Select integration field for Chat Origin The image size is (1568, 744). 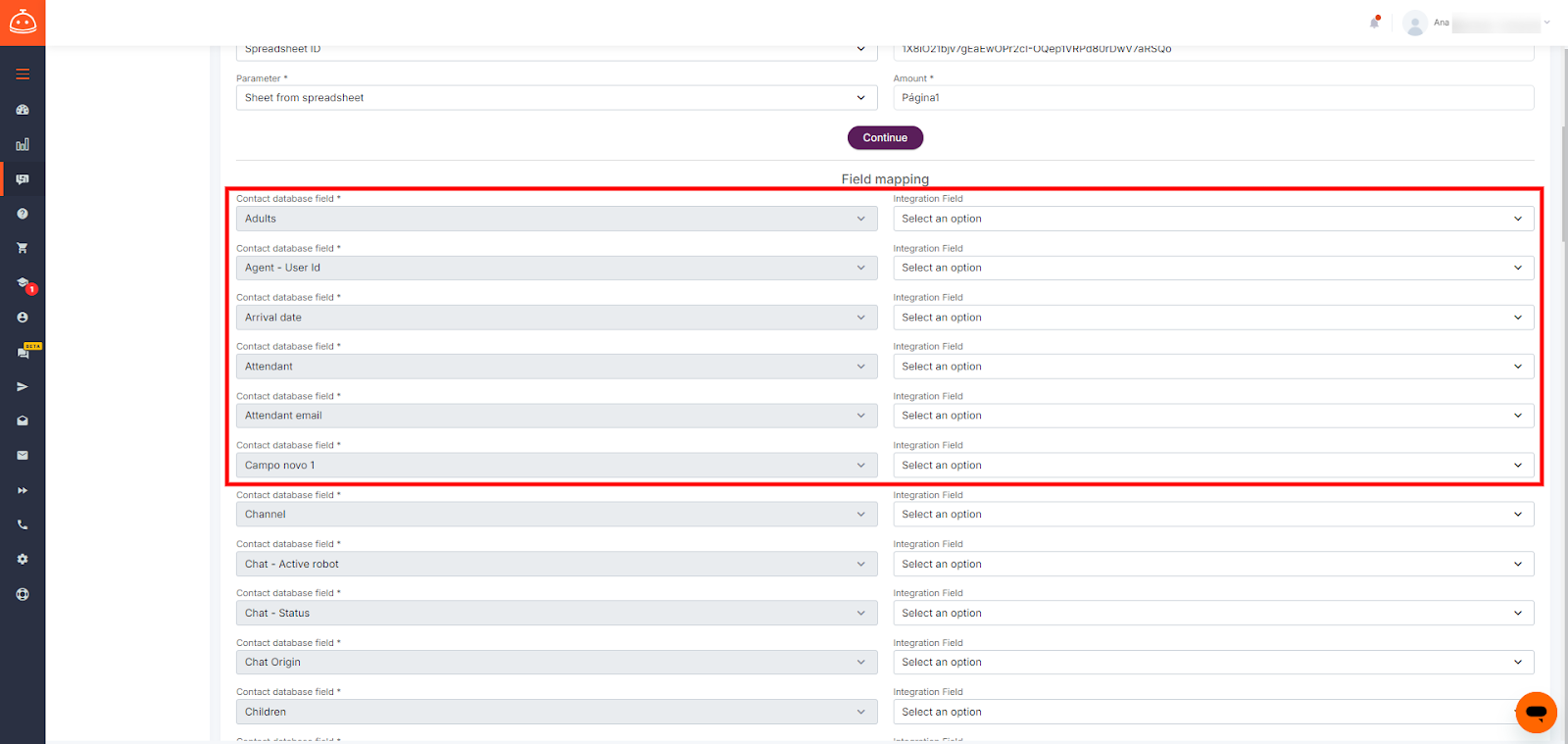point(1213,663)
